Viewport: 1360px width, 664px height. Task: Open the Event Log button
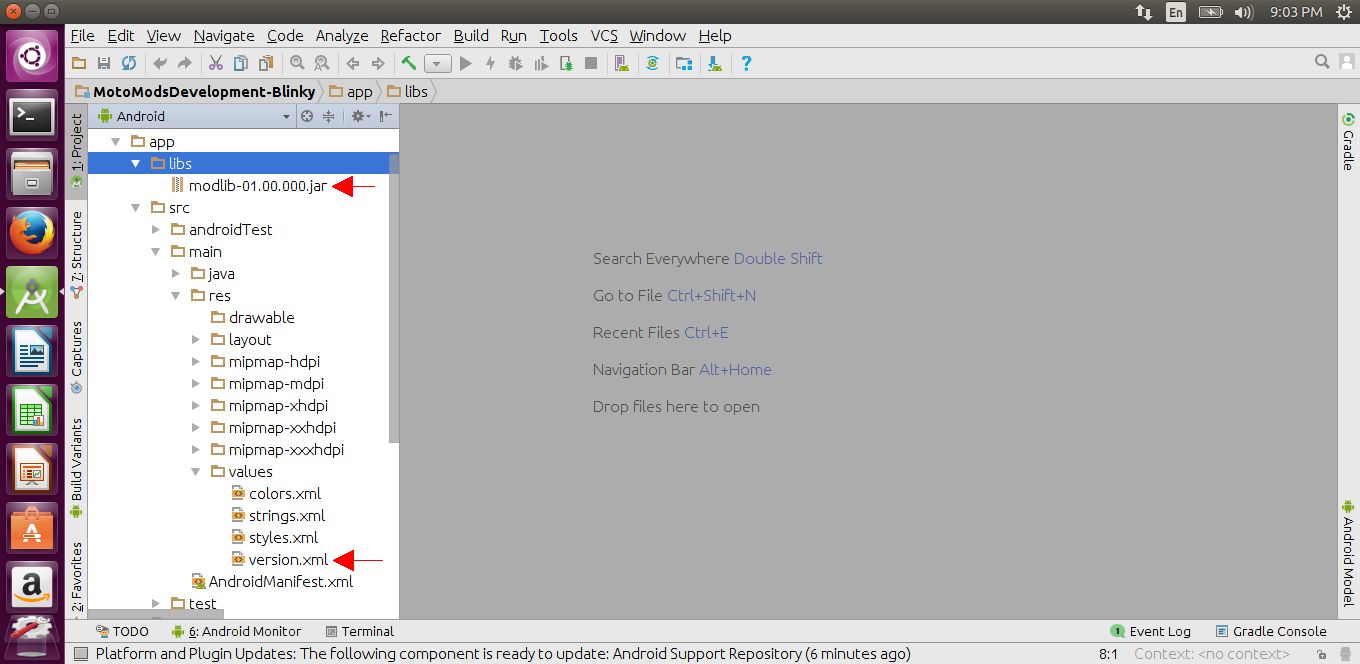tap(1151, 631)
